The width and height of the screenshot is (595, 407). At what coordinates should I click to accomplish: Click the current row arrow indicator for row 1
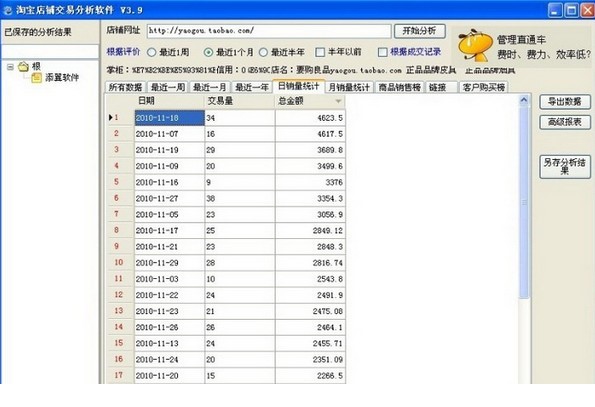pyautogui.click(x=110, y=118)
